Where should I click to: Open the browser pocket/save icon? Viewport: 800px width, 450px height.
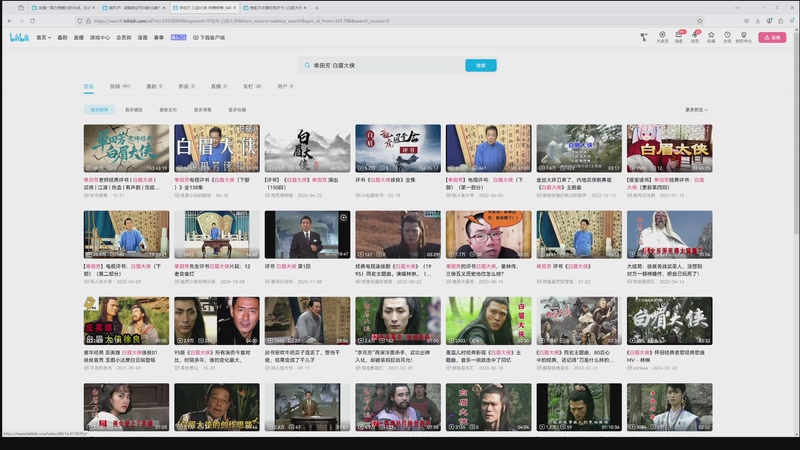click(x=746, y=21)
